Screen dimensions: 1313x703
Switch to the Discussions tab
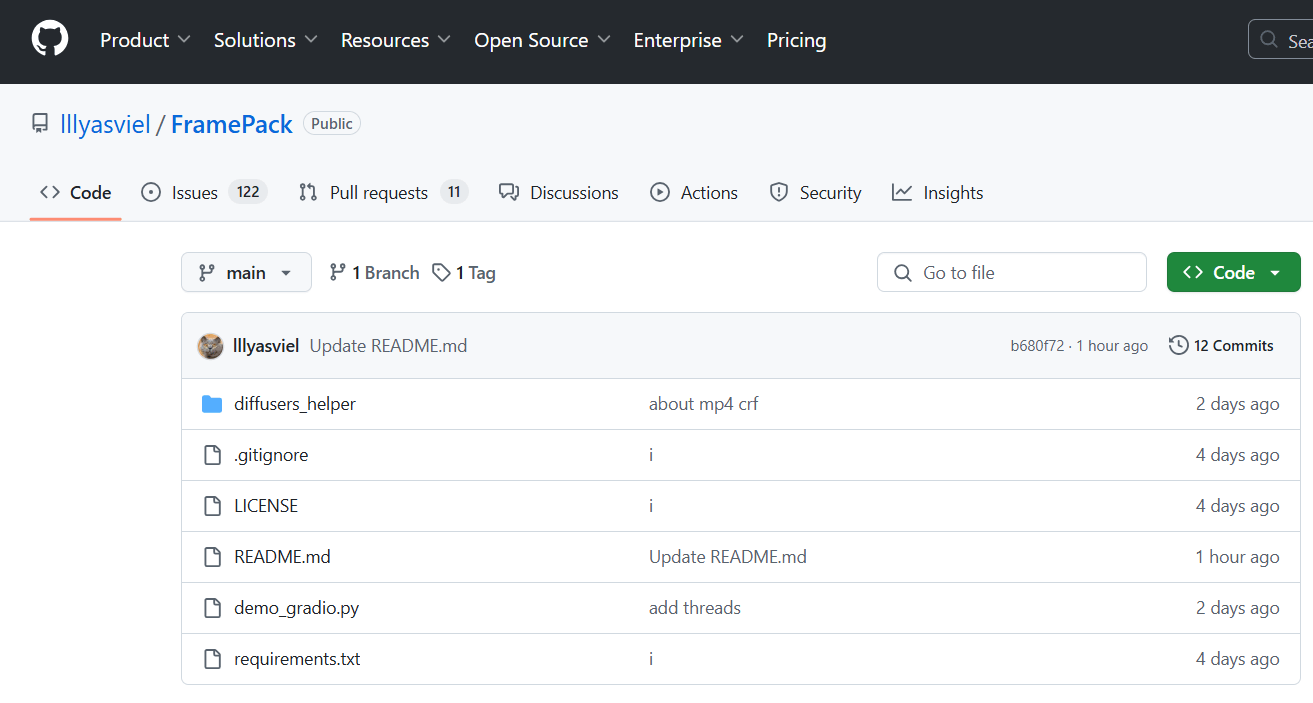[x=559, y=193]
